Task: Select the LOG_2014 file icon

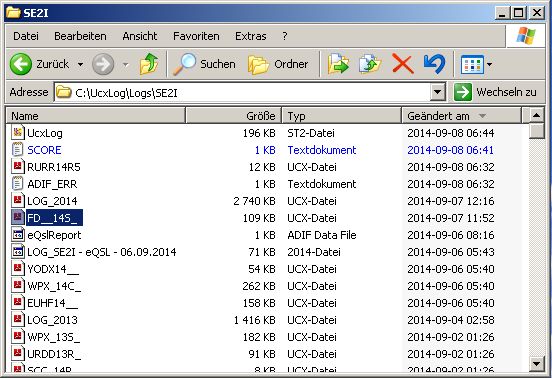Action: pos(18,201)
